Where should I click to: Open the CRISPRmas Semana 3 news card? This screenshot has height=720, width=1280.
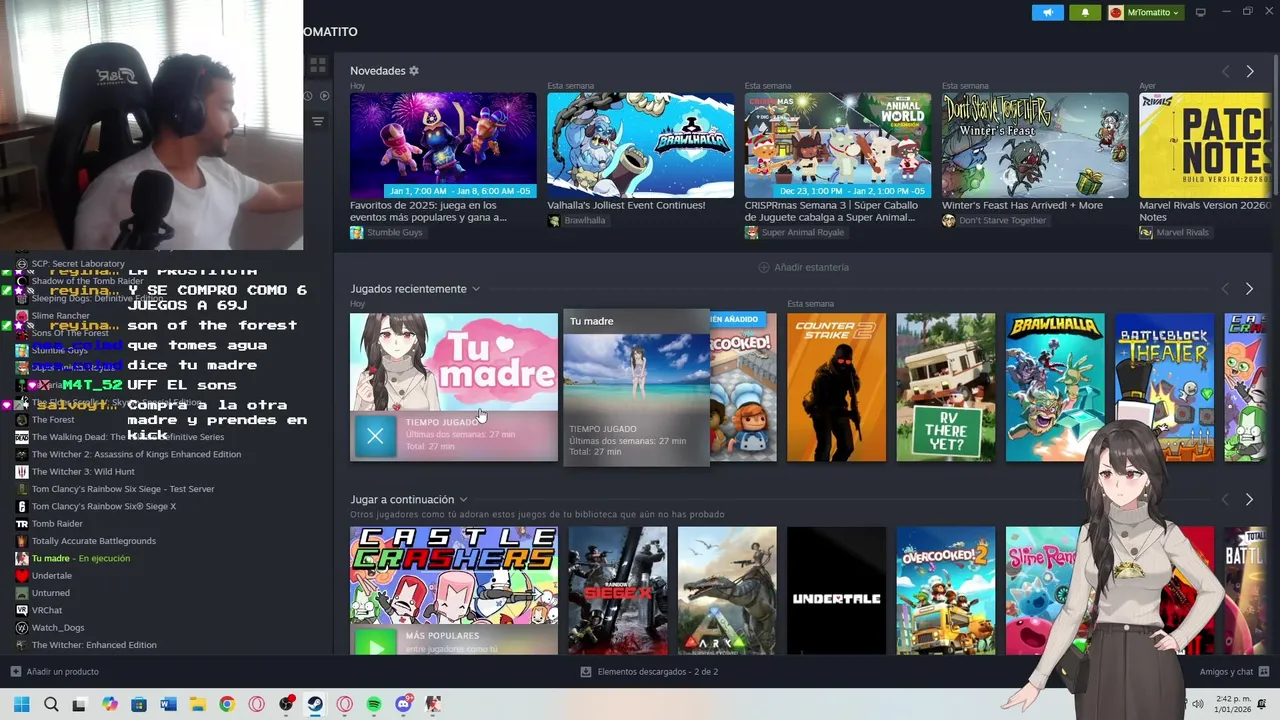tap(838, 145)
